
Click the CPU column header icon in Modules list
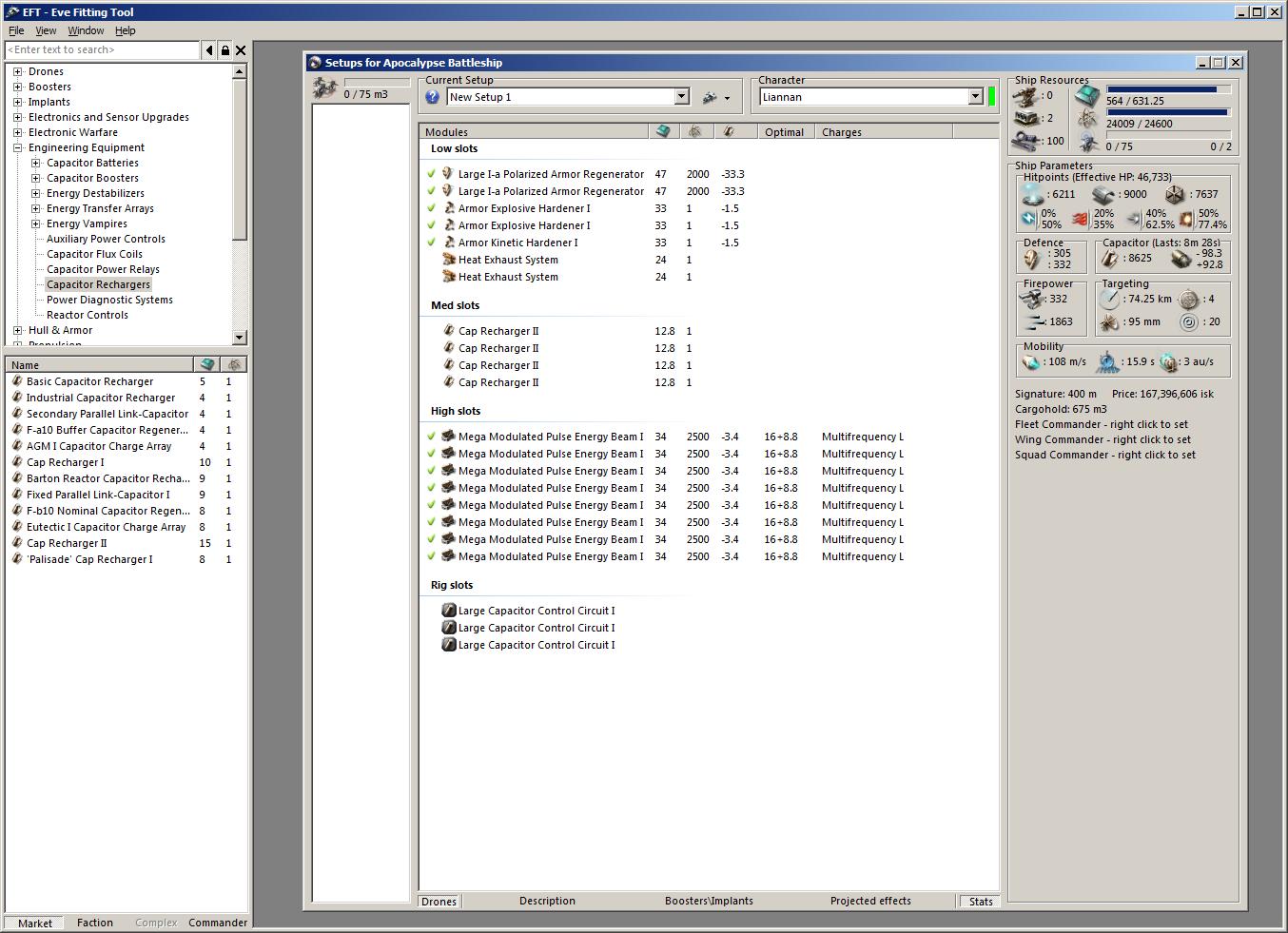663,132
